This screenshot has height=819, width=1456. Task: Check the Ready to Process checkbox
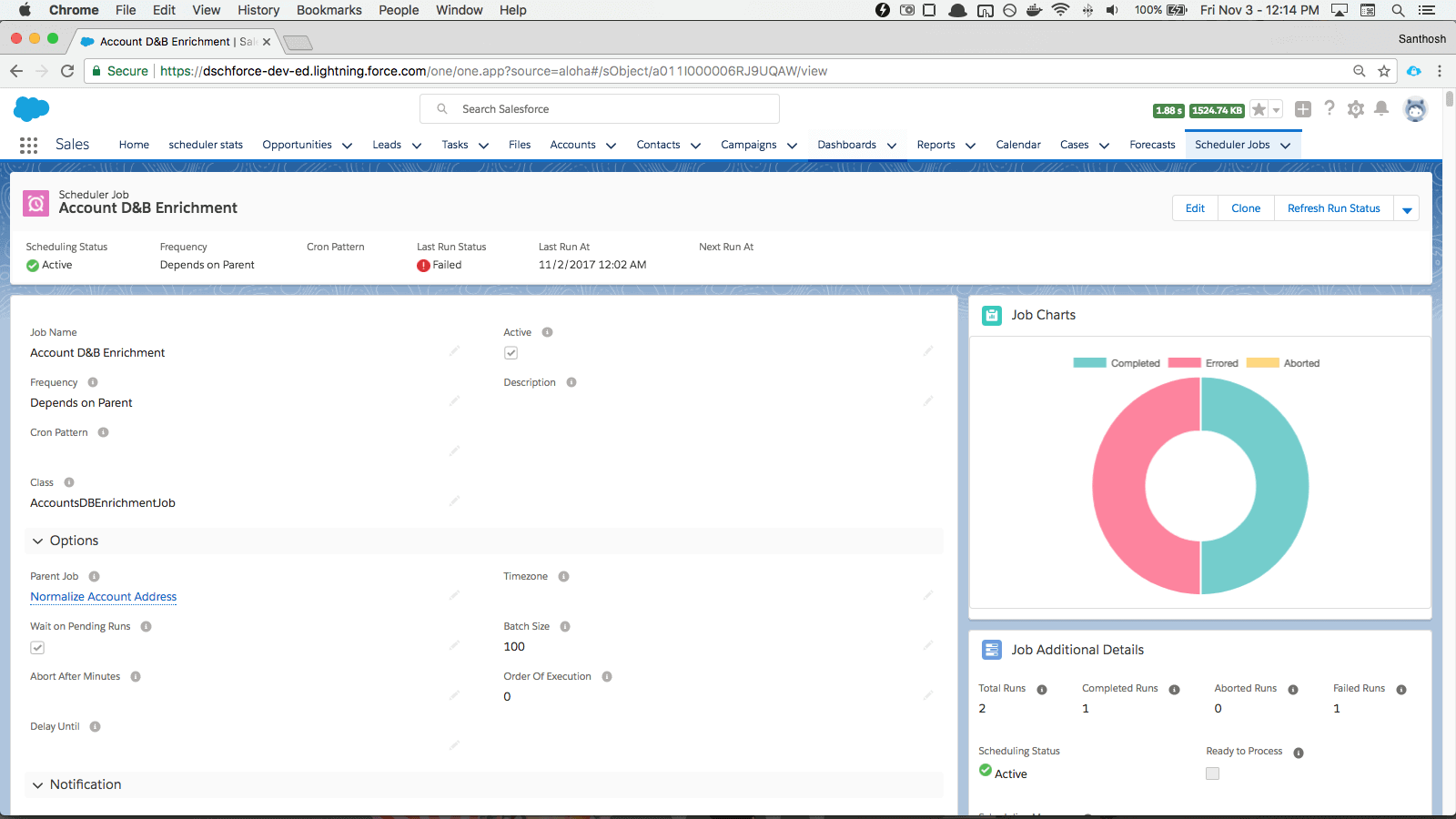(x=1212, y=773)
